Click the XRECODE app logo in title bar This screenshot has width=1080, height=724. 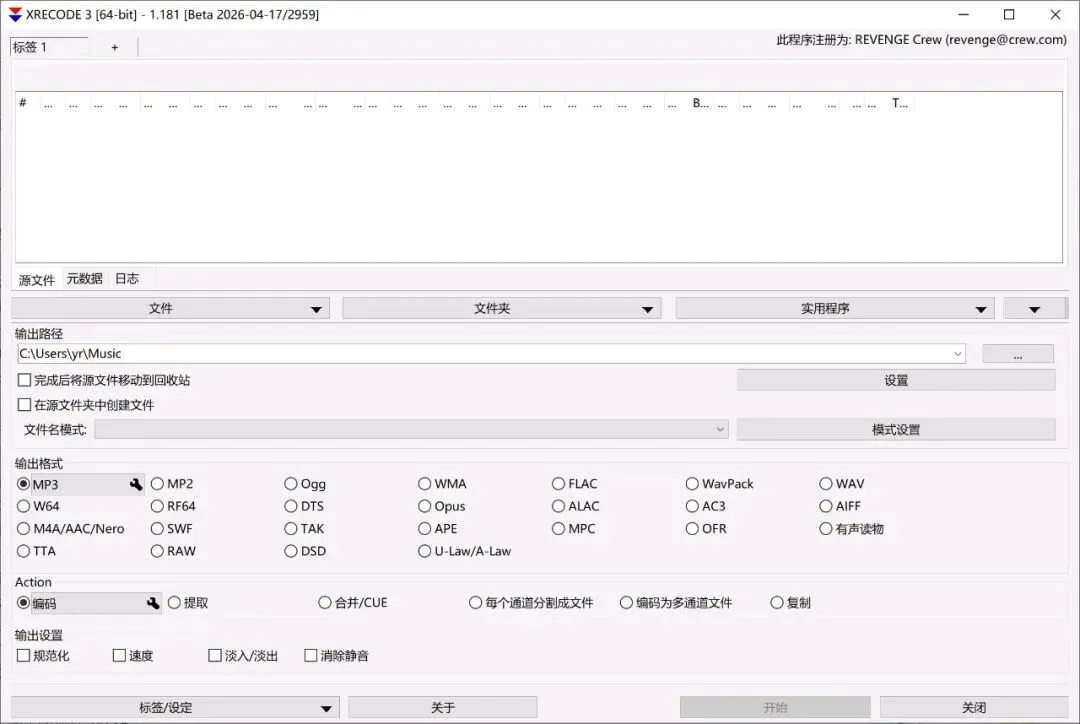(15, 14)
